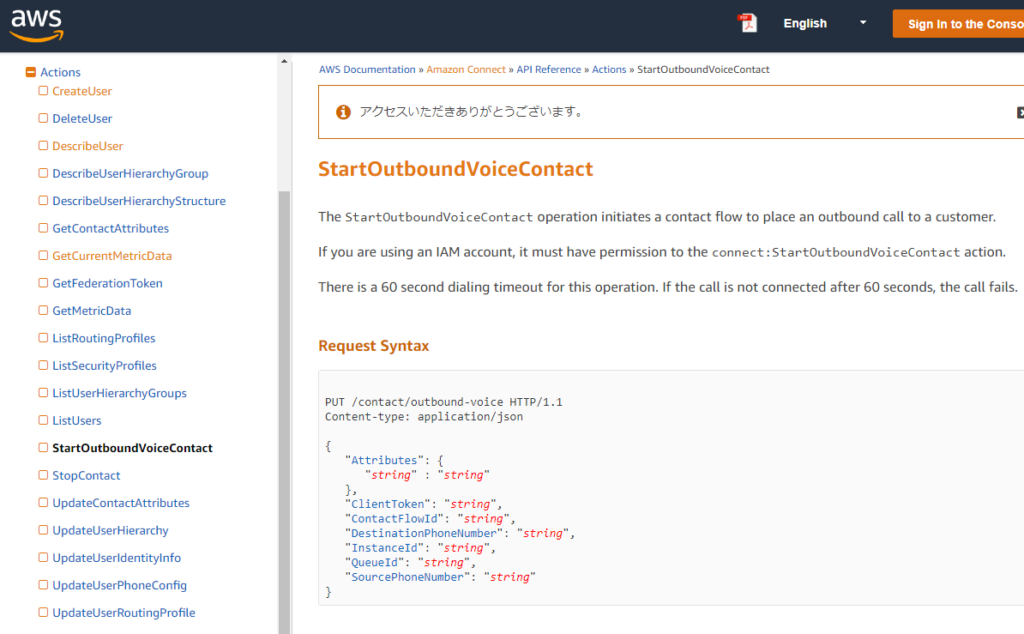This screenshot has width=1024, height=634.
Task: Open StopContact page in sidebar
Action: point(86,475)
